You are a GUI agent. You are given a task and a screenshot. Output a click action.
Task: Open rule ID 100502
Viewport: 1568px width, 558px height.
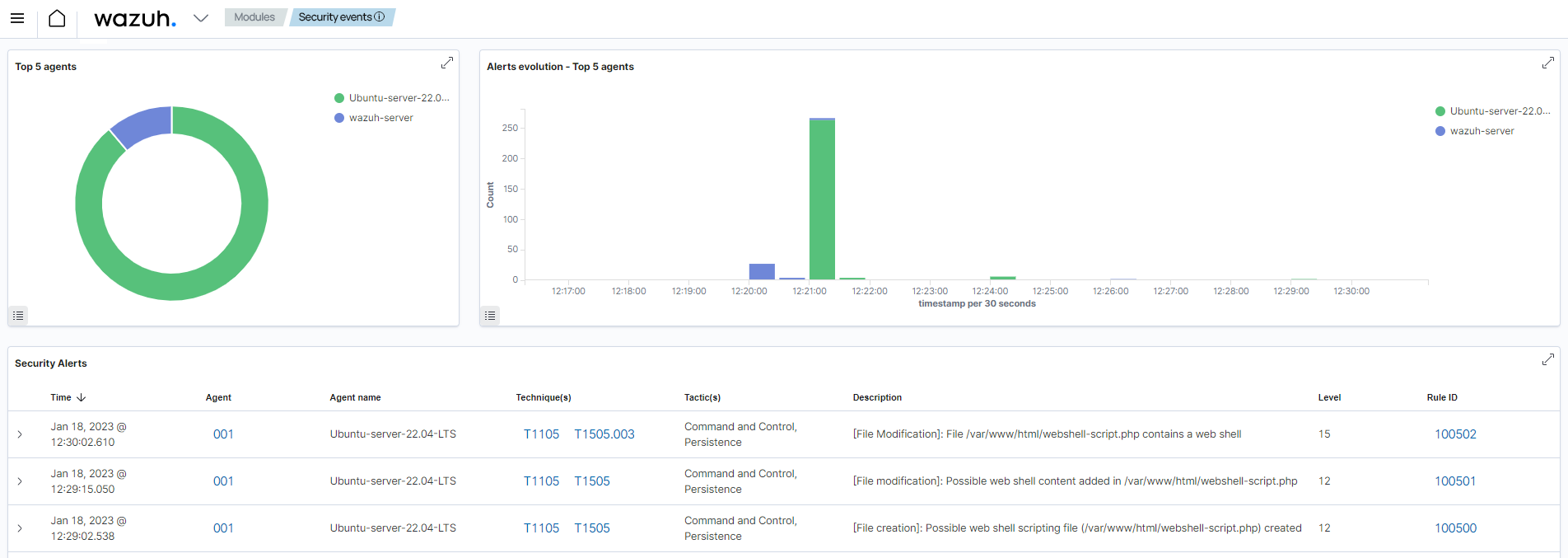(1455, 434)
